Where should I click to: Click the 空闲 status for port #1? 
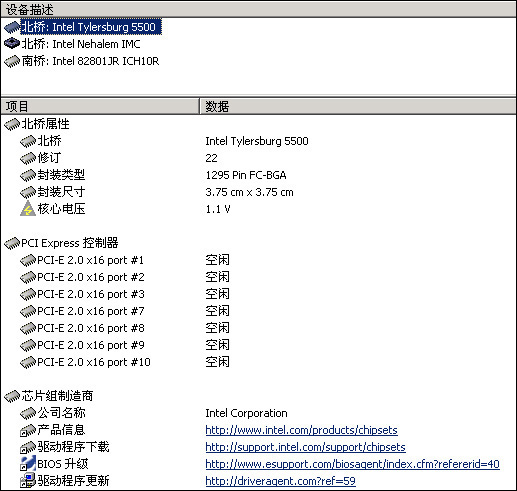pyautogui.click(x=217, y=260)
